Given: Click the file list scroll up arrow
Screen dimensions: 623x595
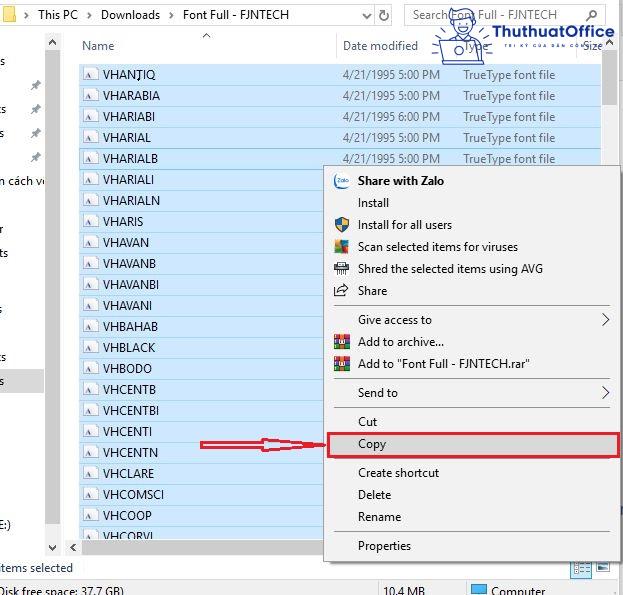Looking at the screenshot, I should tap(610, 42).
